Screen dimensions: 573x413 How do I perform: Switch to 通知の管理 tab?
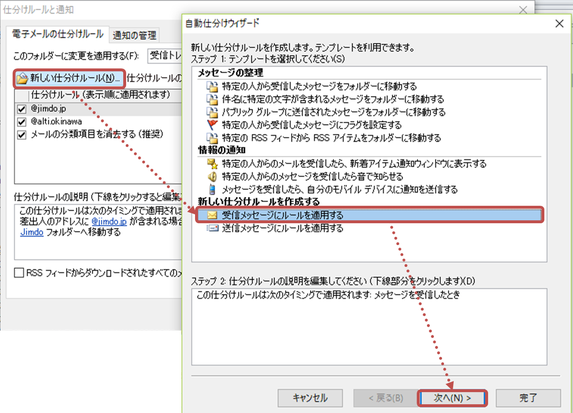[x=134, y=35]
